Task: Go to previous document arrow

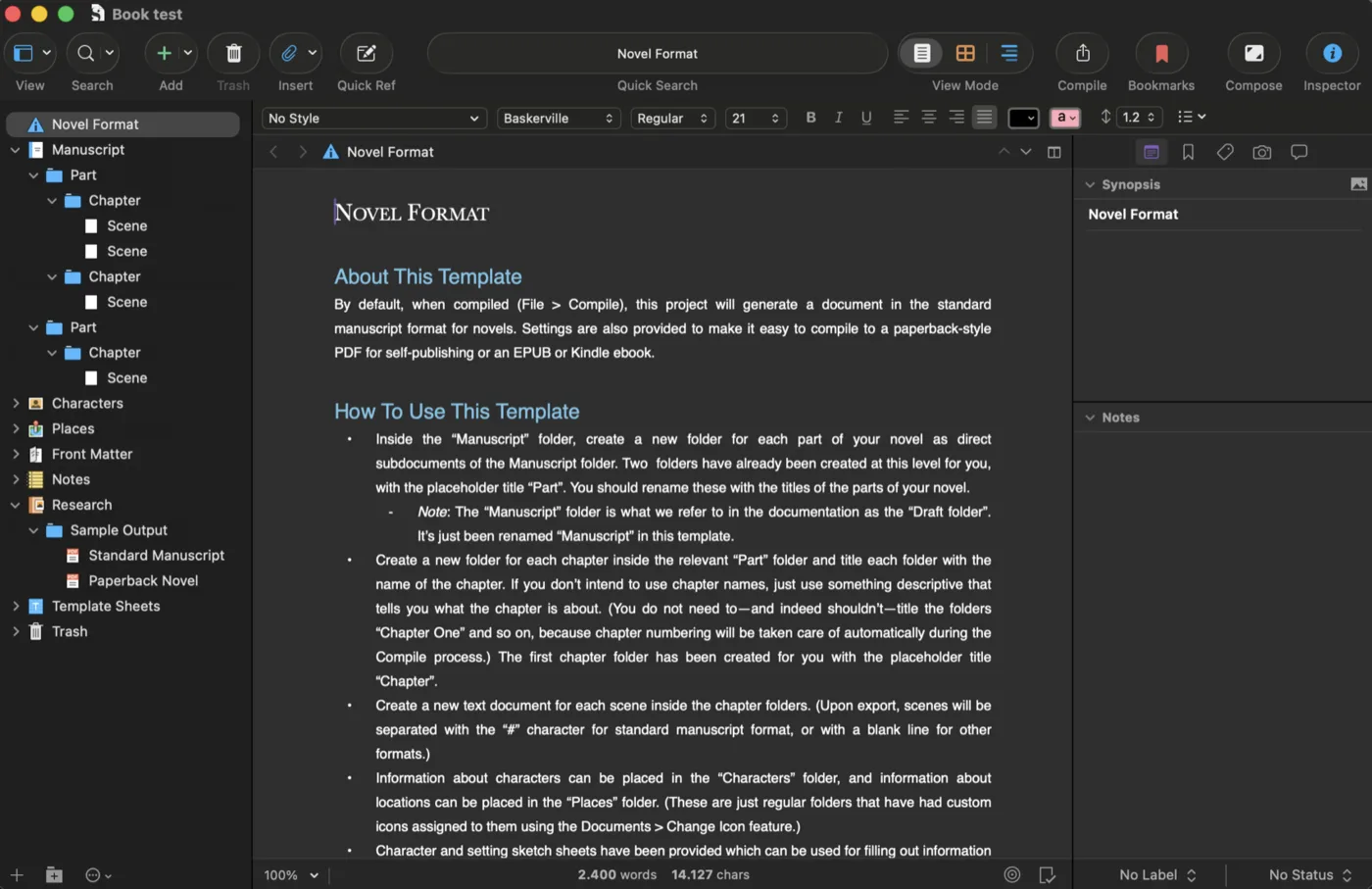Action: pos(1004,152)
